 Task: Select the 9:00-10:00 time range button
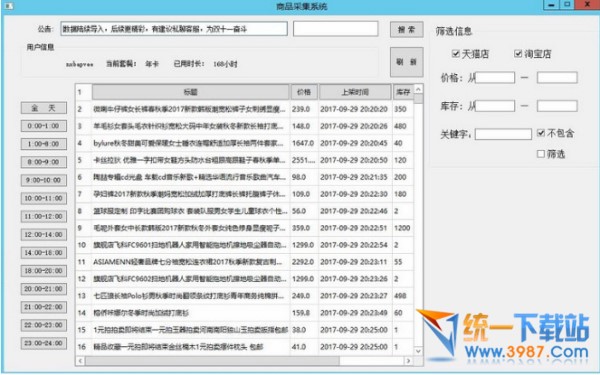[44, 180]
